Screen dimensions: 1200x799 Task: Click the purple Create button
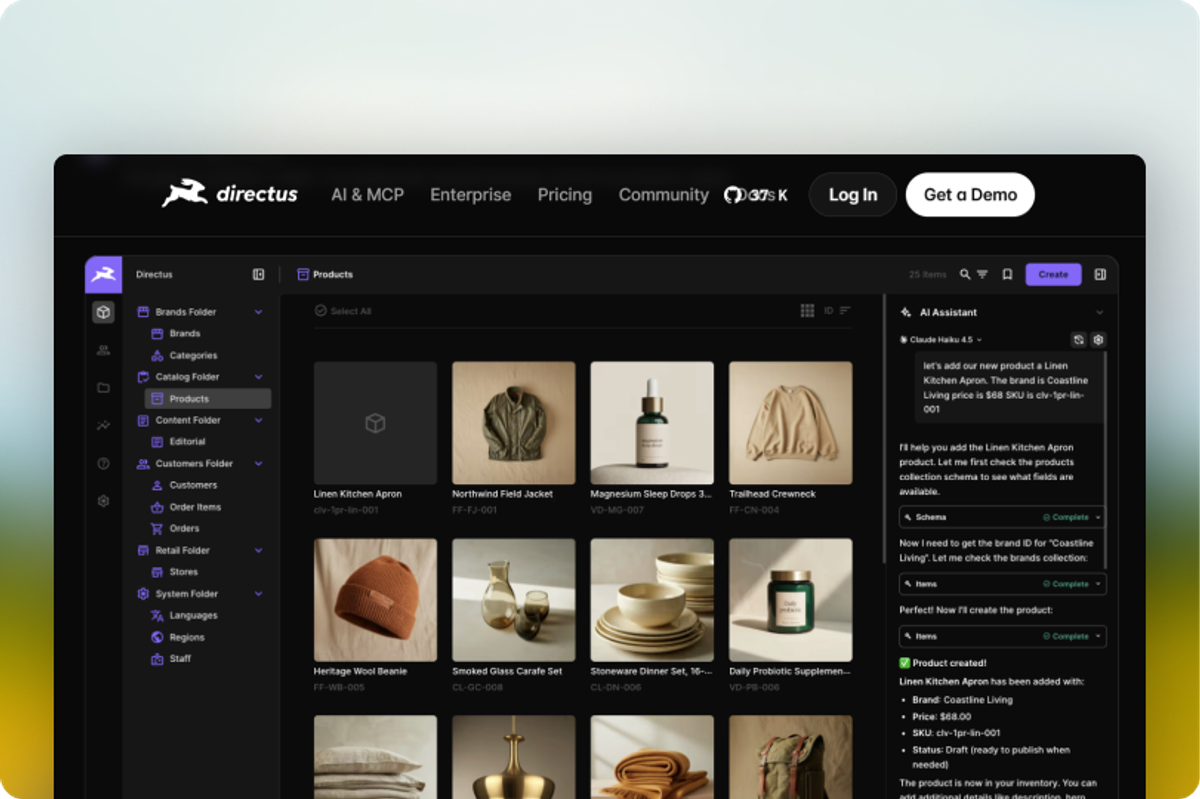pos(1053,274)
